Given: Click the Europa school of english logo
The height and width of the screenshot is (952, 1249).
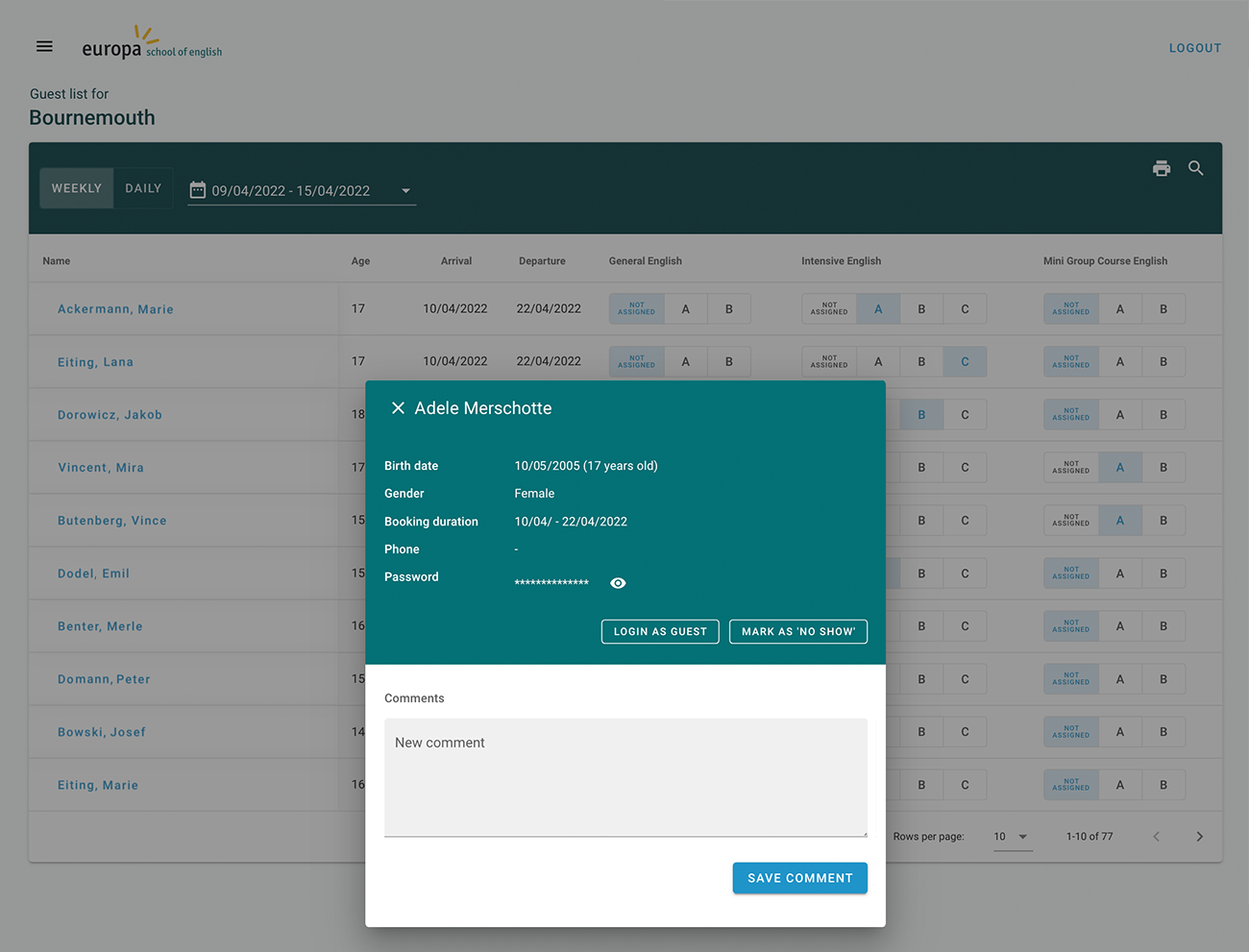Looking at the screenshot, I should (152, 45).
